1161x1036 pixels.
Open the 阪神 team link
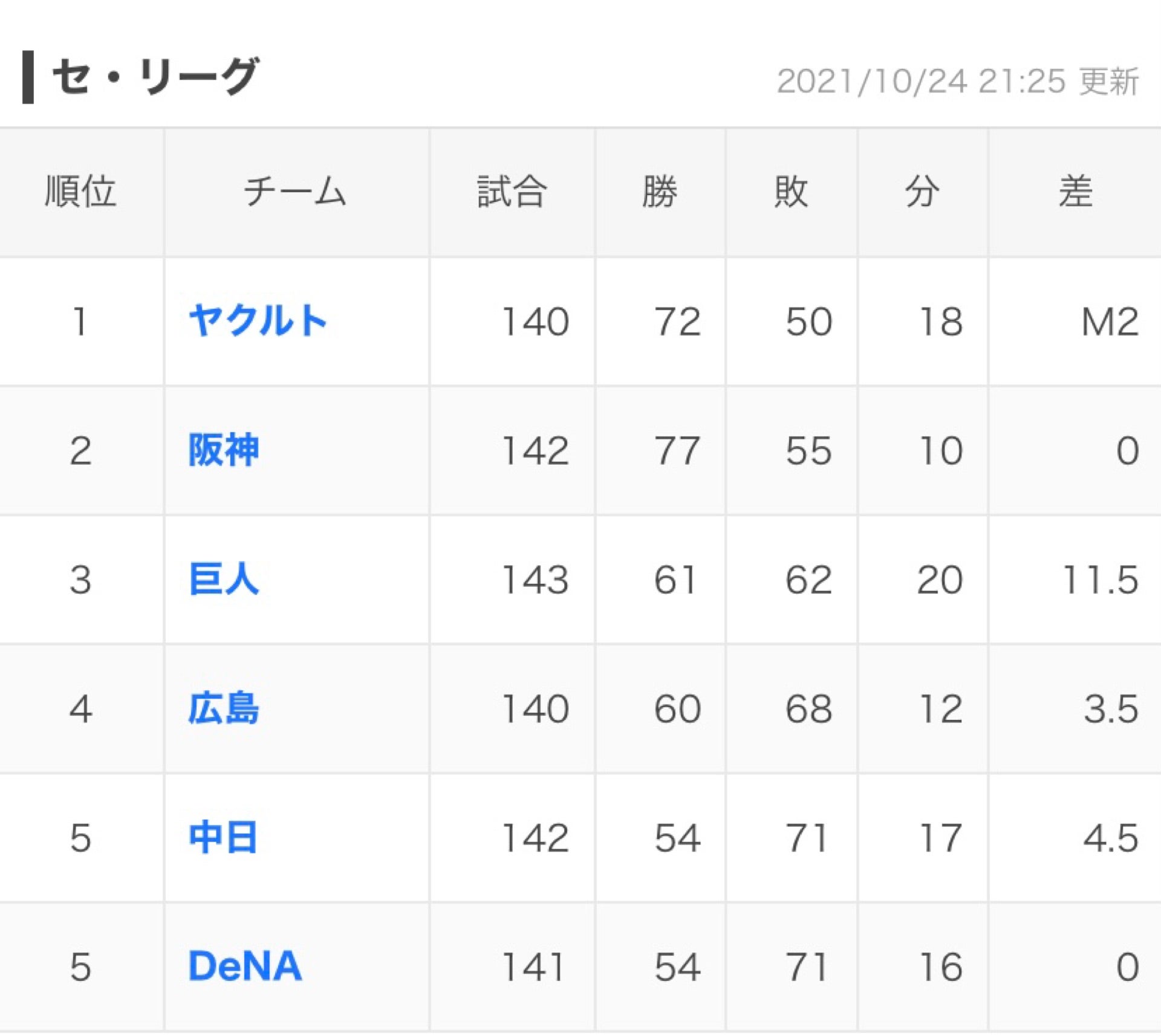coord(224,450)
